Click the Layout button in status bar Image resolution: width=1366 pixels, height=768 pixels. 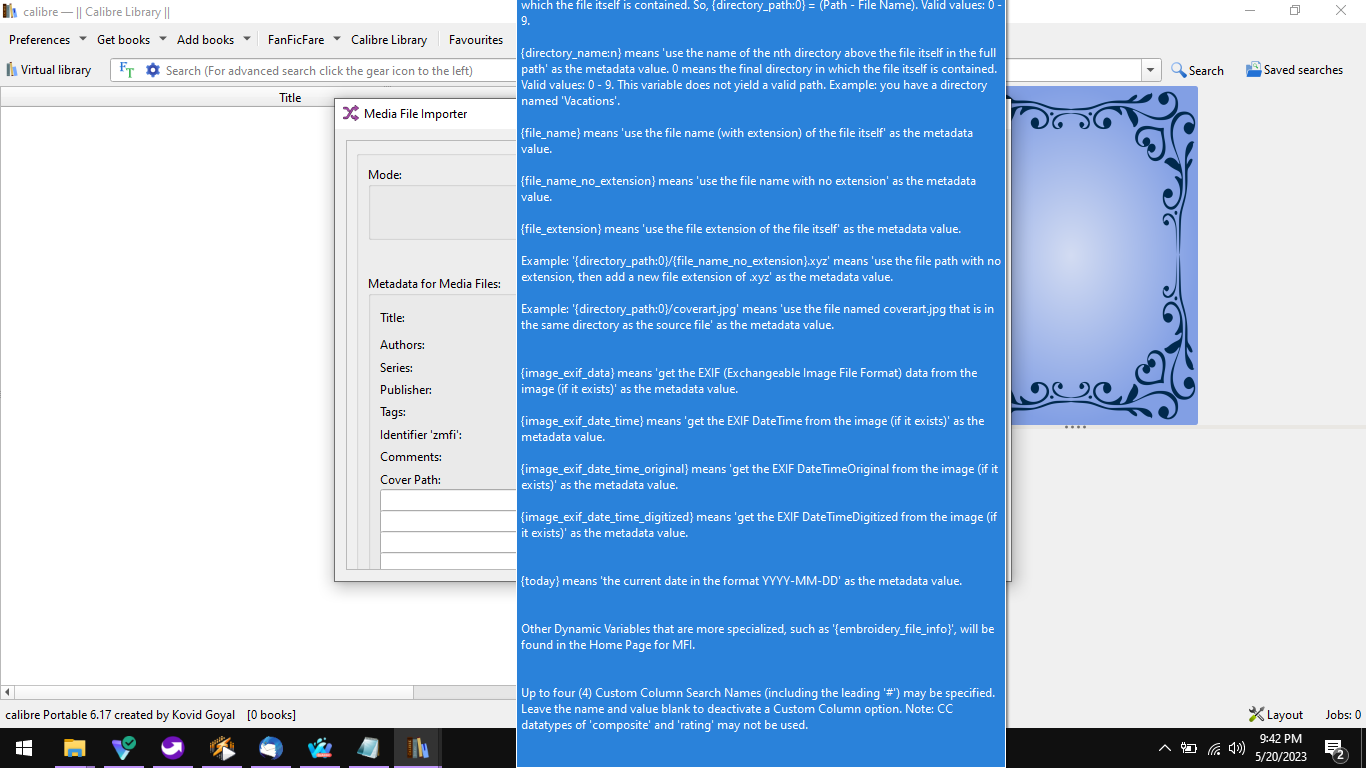(1276, 715)
